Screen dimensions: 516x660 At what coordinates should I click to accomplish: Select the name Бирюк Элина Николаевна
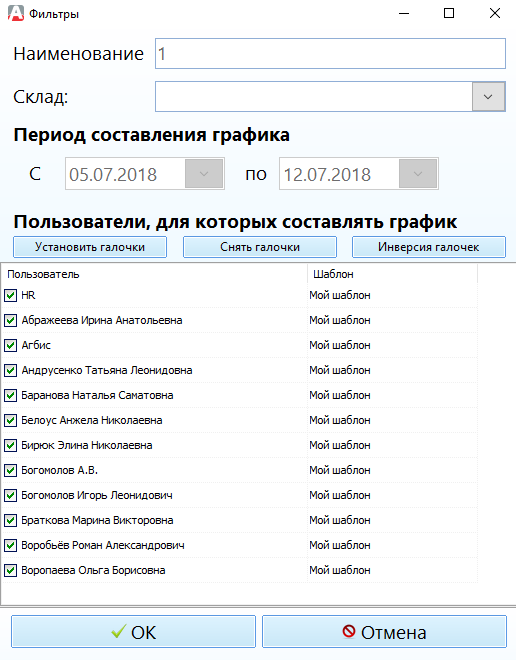click(87, 445)
